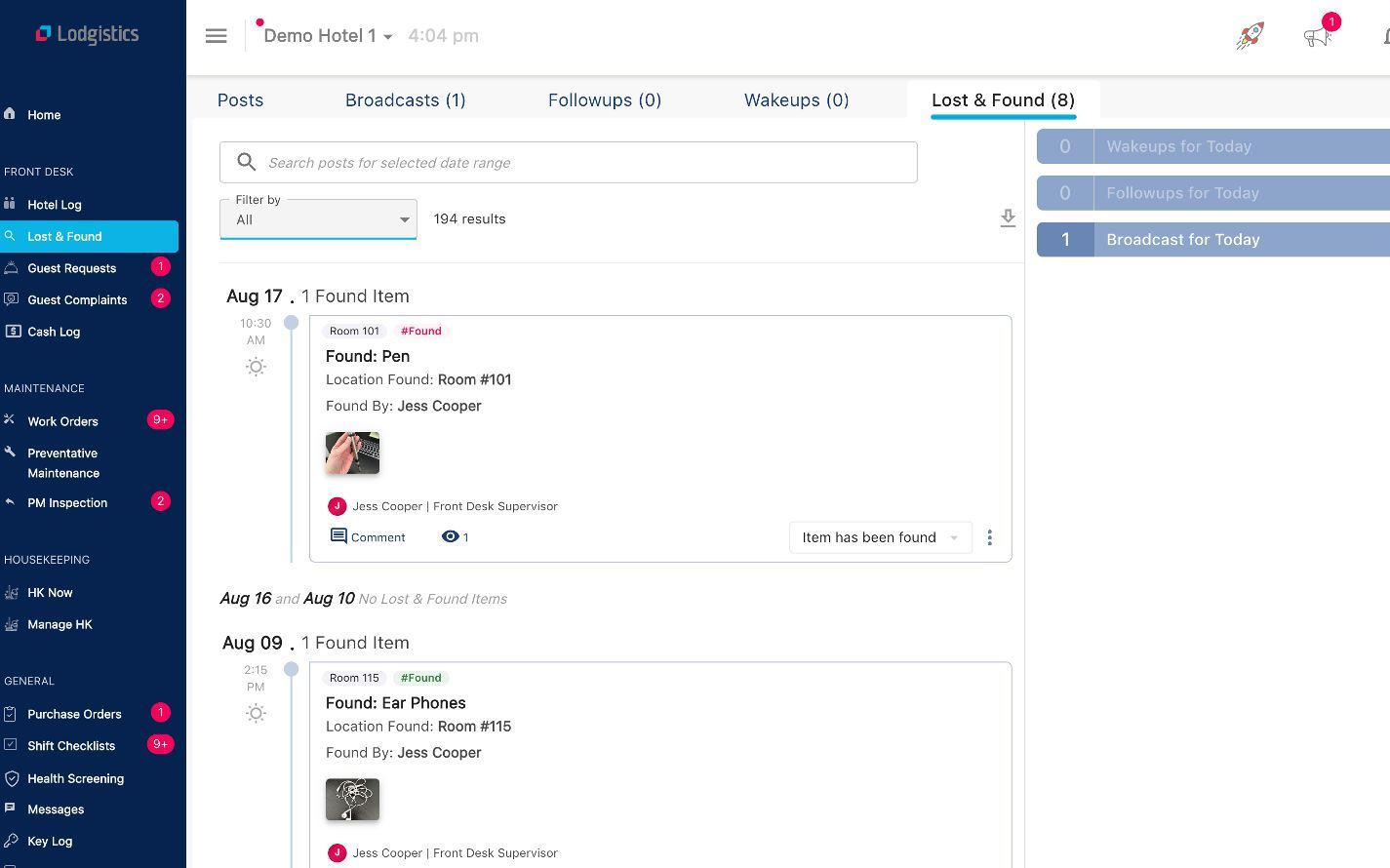Viewport: 1390px width, 868px height.
Task: Click the search magnifier icon
Action: (247, 162)
